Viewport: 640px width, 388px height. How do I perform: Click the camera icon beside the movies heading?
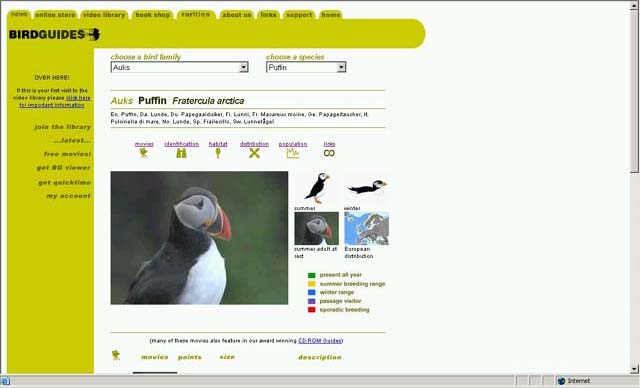tap(116, 355)
